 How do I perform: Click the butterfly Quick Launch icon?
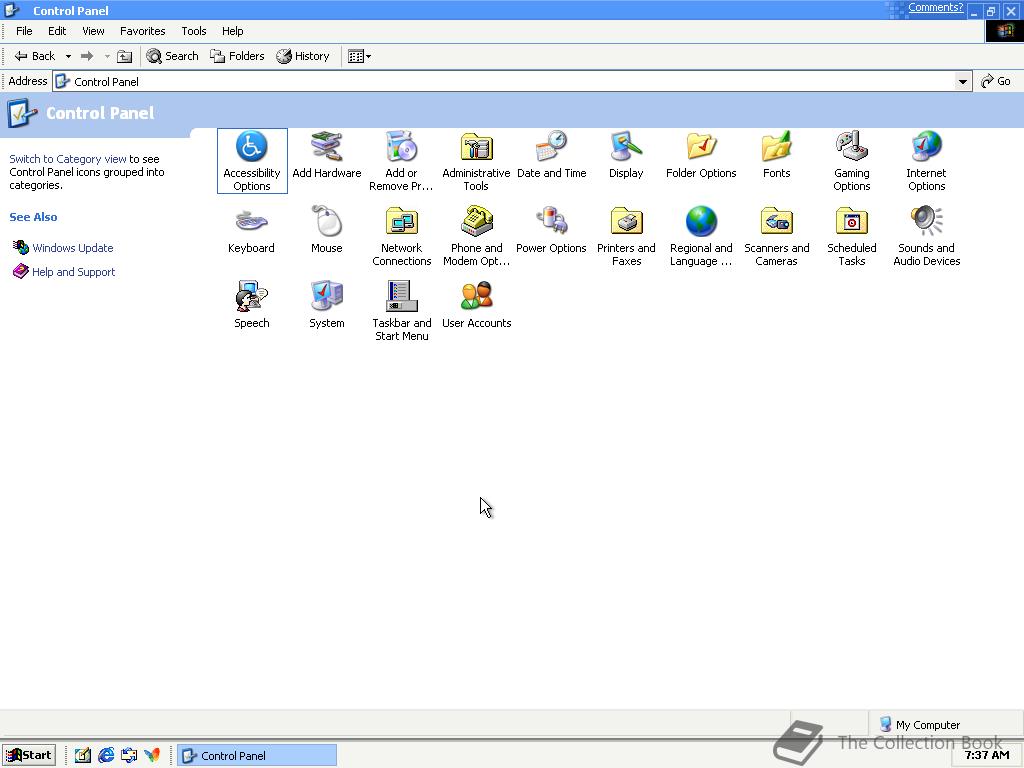[152, 756]
